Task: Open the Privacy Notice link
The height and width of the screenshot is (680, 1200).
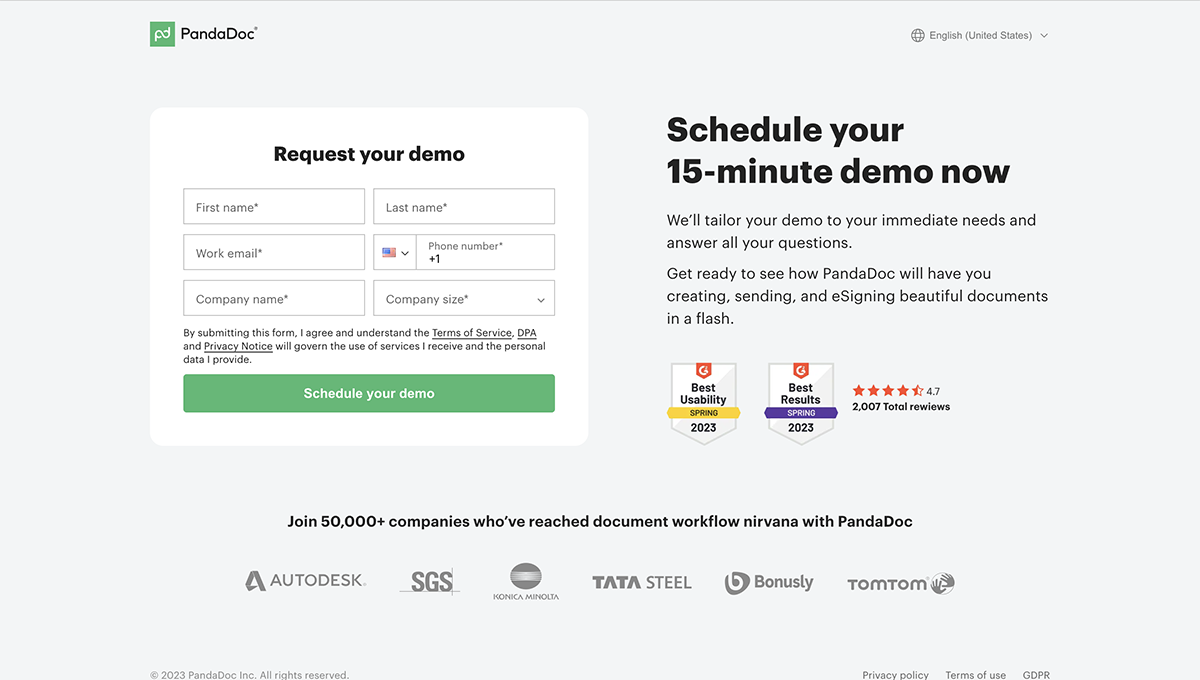Action: click(x=238, y=346)
